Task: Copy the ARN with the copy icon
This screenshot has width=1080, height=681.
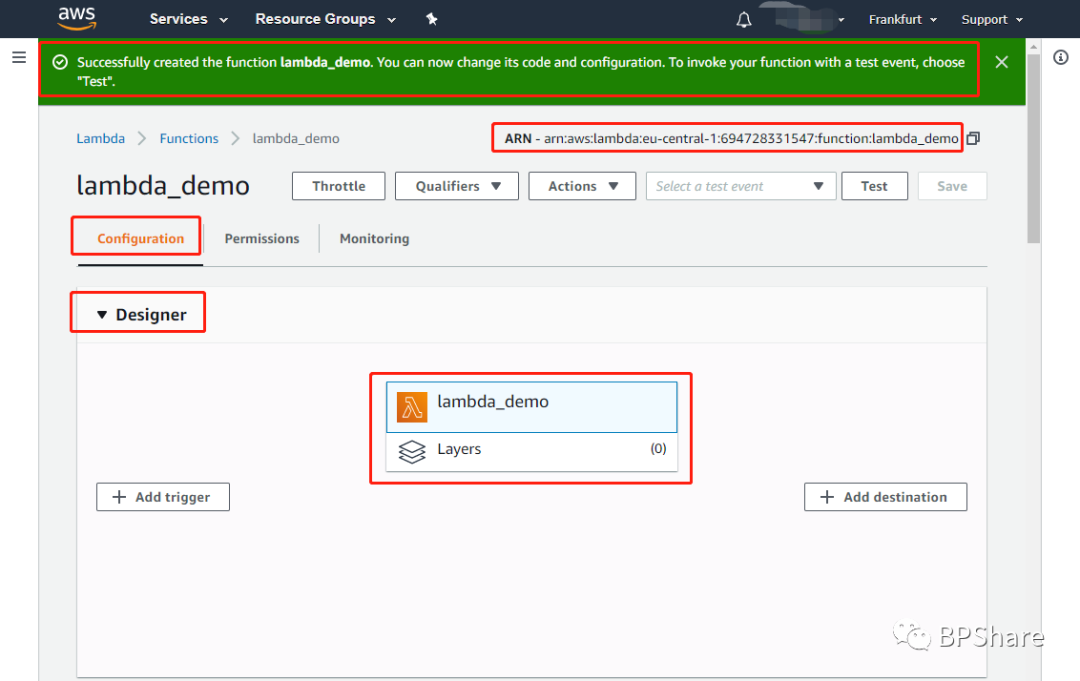Action: pos(973,138)
